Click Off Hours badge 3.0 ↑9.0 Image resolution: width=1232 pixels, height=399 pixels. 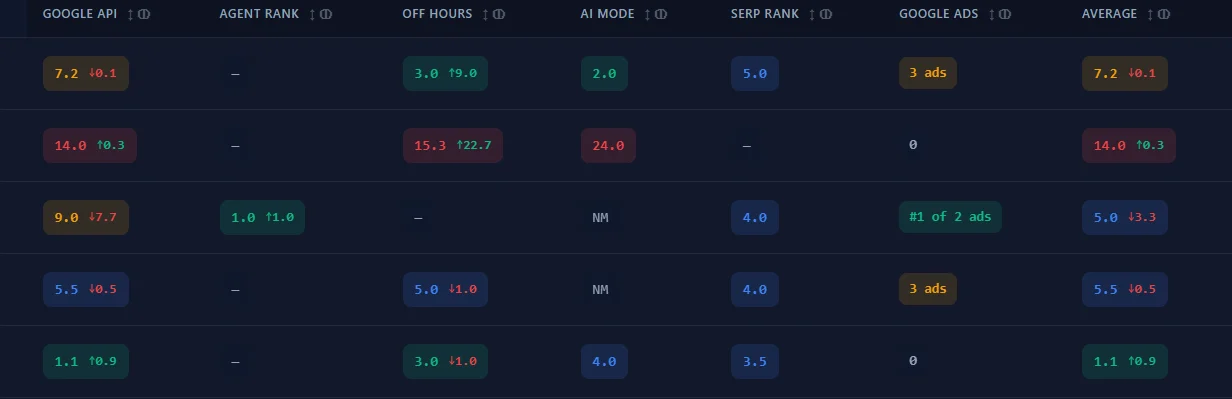(445, 73)
